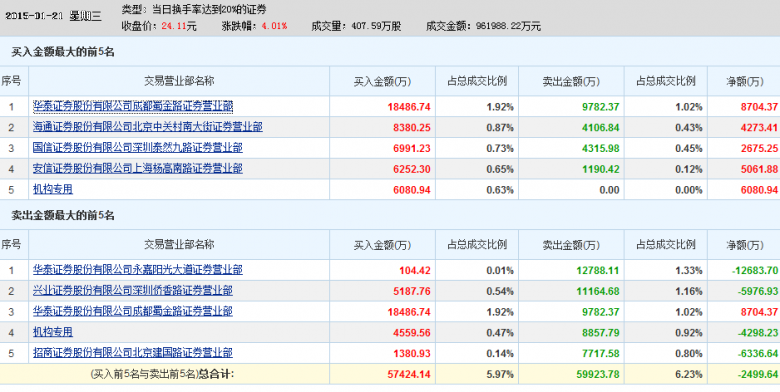The height and width of the screenshot is (392, 780).
Task: Click 交易营业部名称 header in top-buy table
Action: pyautogui.click(x=179, y=81)
